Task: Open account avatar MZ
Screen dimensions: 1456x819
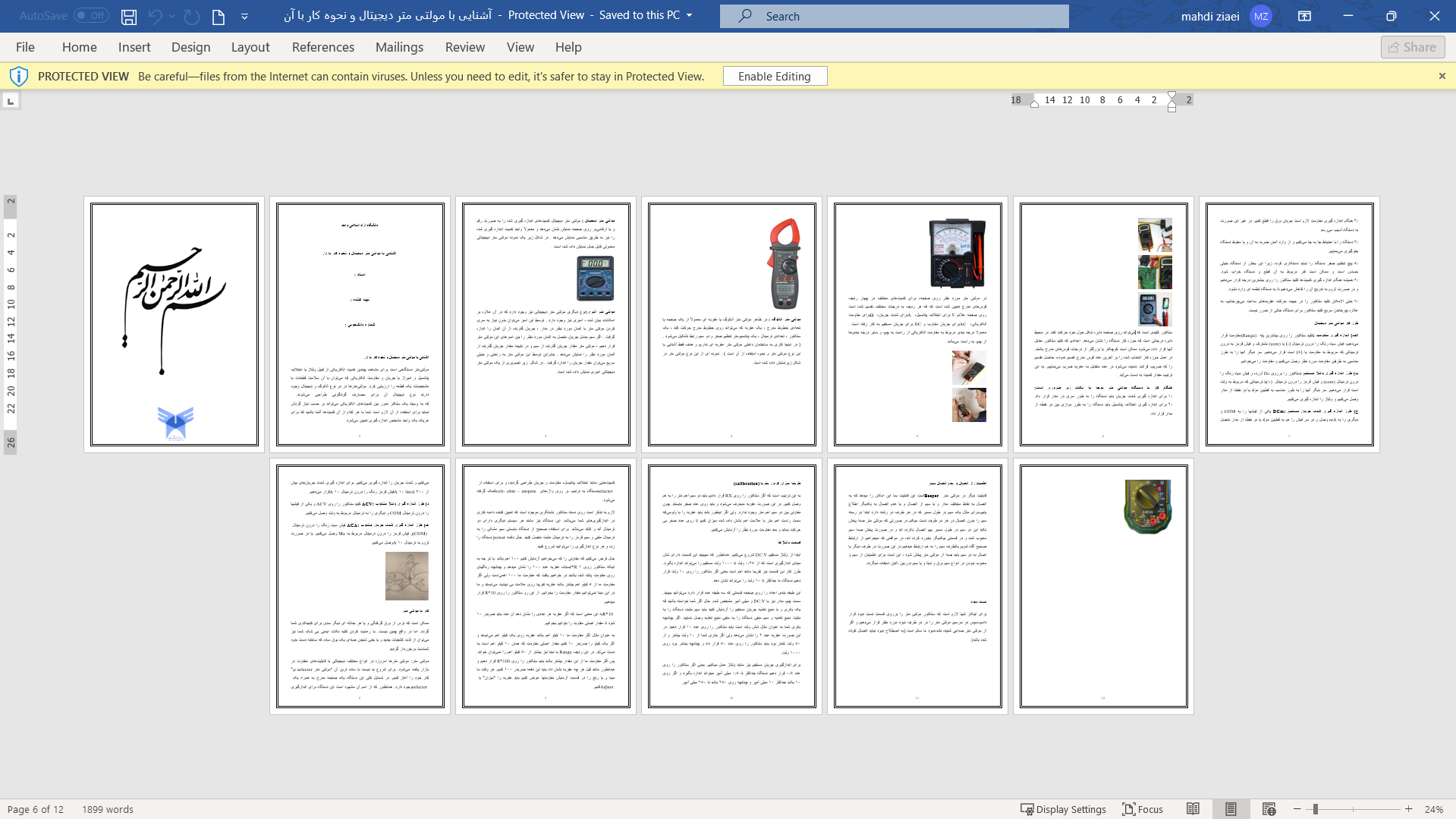Action: [1260, 16]
